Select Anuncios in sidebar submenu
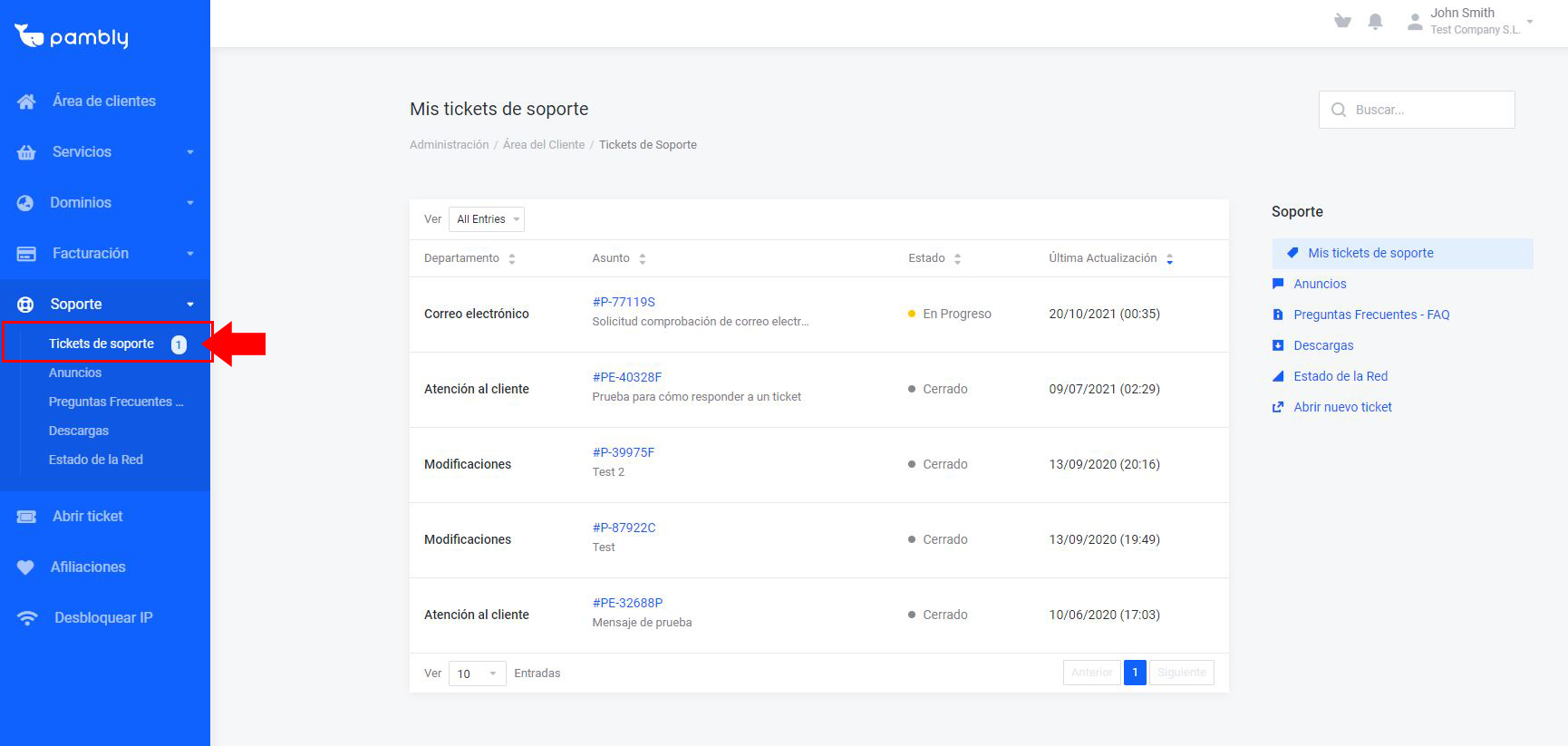Image resolution: width=1568 pixels, height=746 pixels. 75,373
